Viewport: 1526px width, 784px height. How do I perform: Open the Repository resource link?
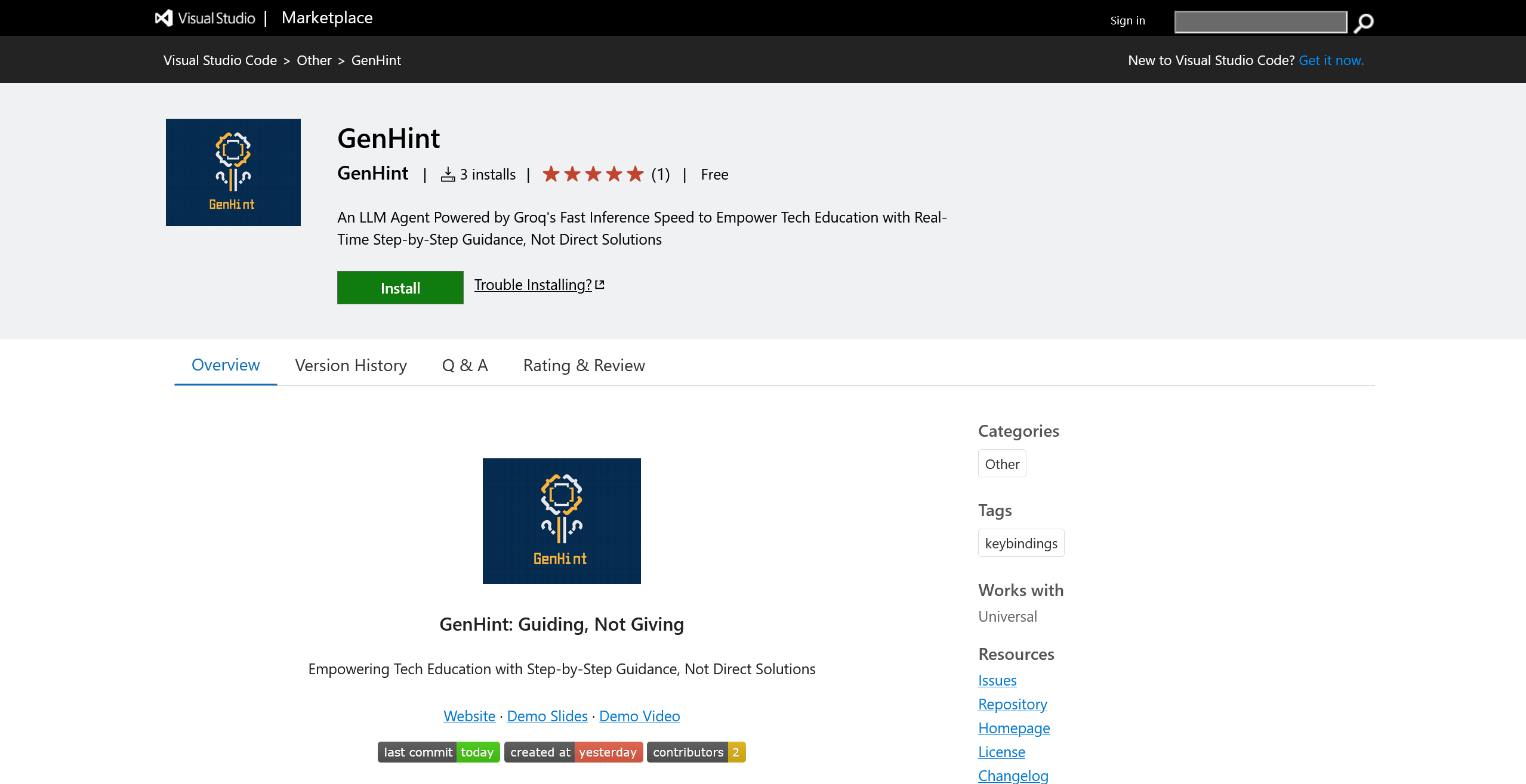tap(1012, 704)
